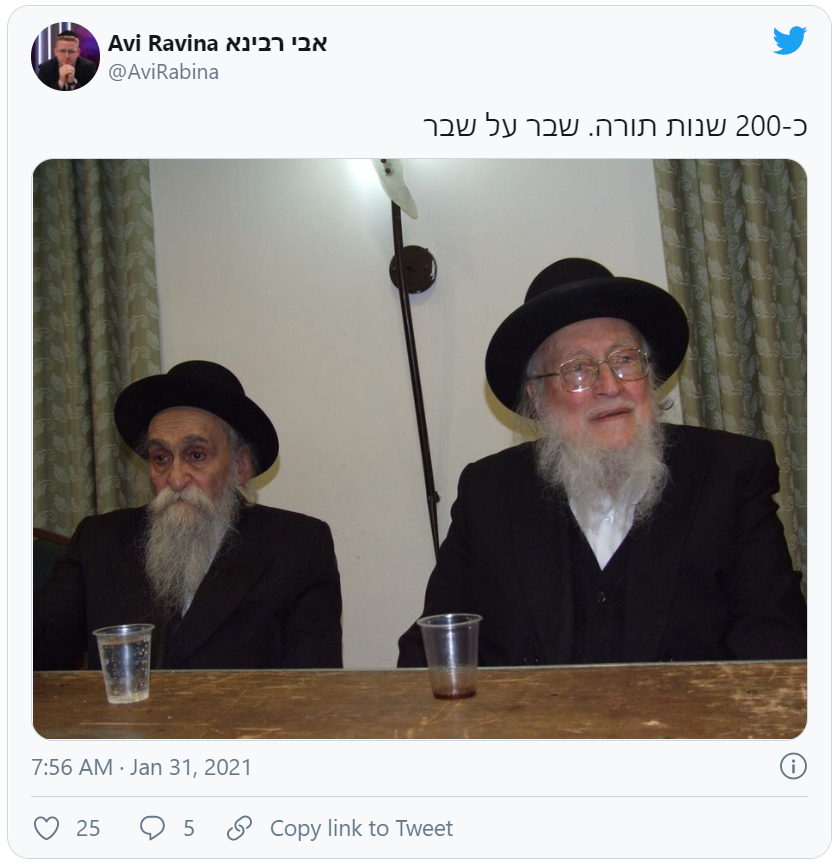840x867 pixels.
Task: Click the wooden table surface in photo
Action: (420, 703)
